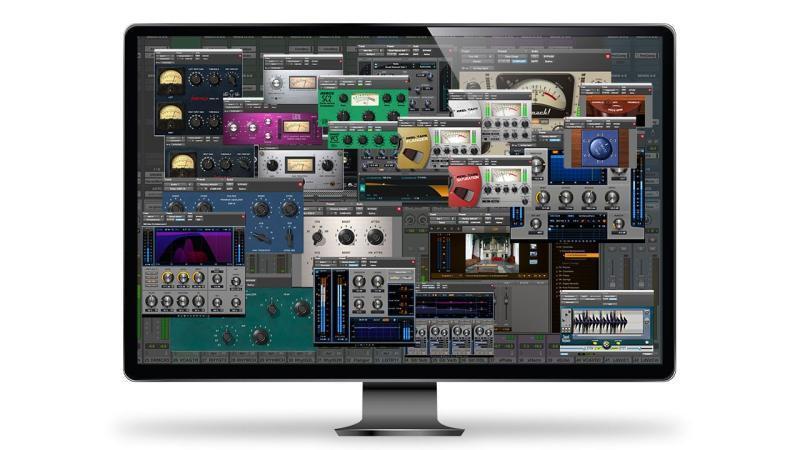Click the blue globe in the wood-paneled plugin
This screenshot has height=450, width=800.
[x=600, y=148]
